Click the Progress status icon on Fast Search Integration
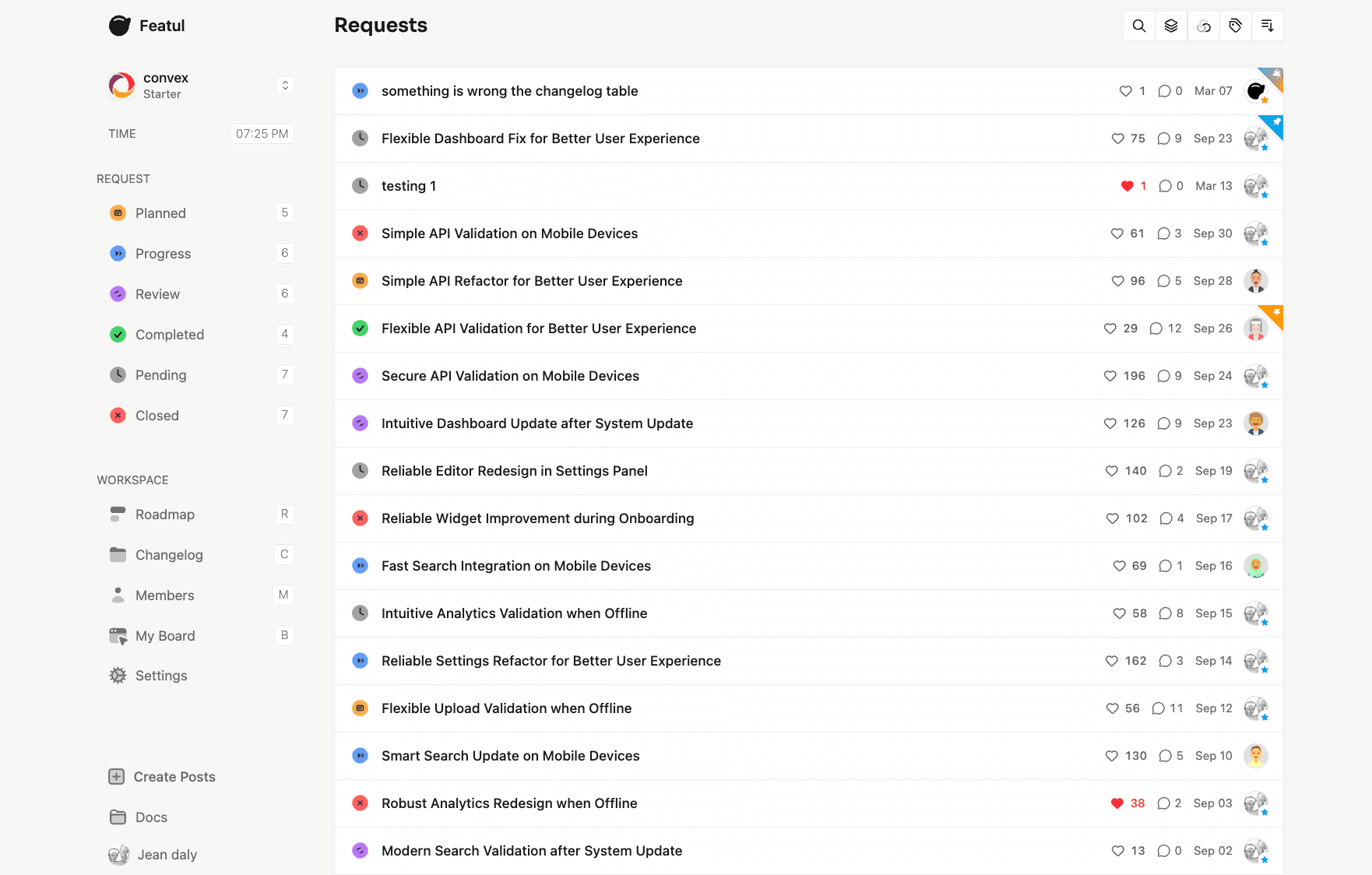The image size is (1372, 875). click(360, 566)
